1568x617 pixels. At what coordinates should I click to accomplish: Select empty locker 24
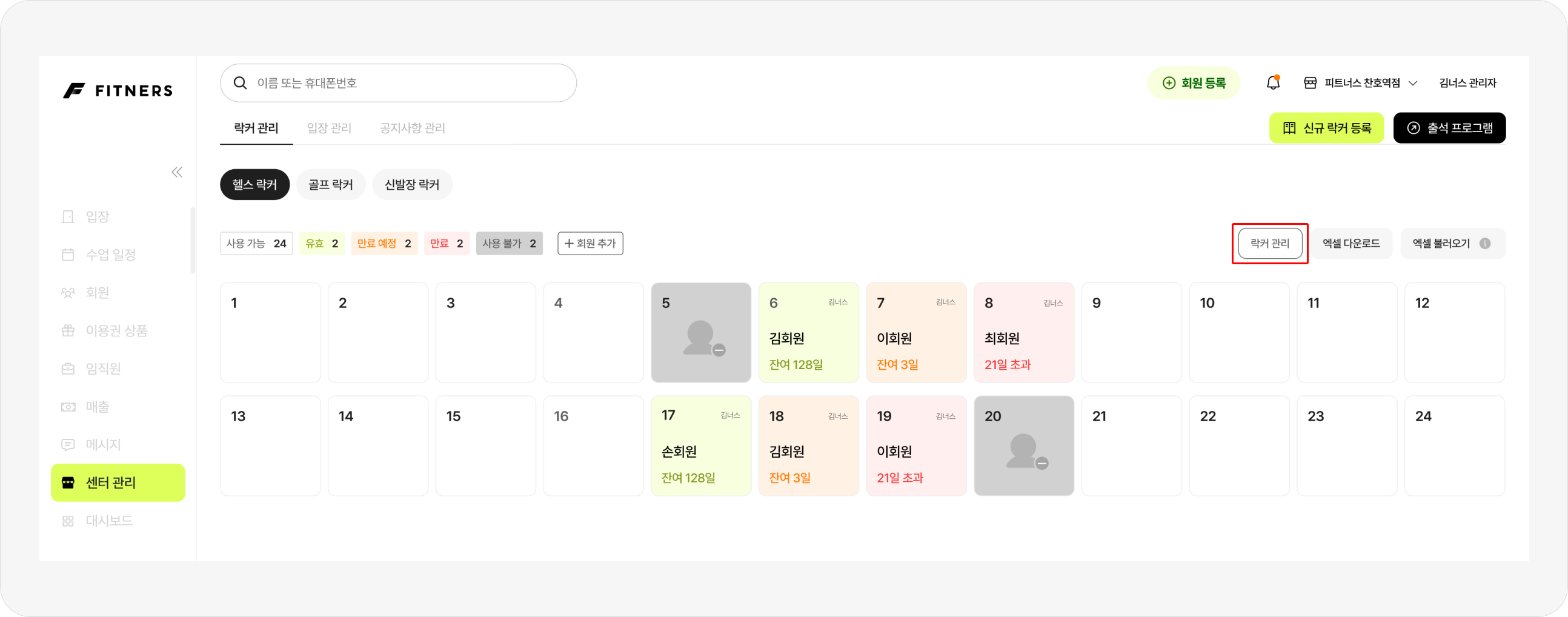(1455, 446)
